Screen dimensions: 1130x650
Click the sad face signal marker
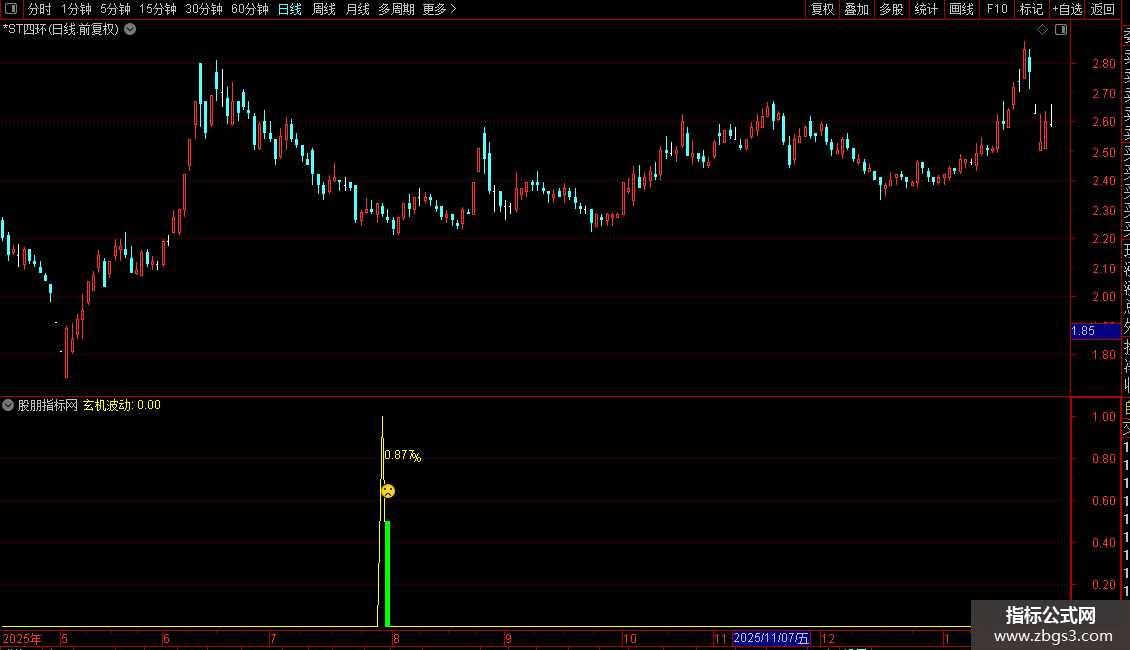(x=388, y=491)
